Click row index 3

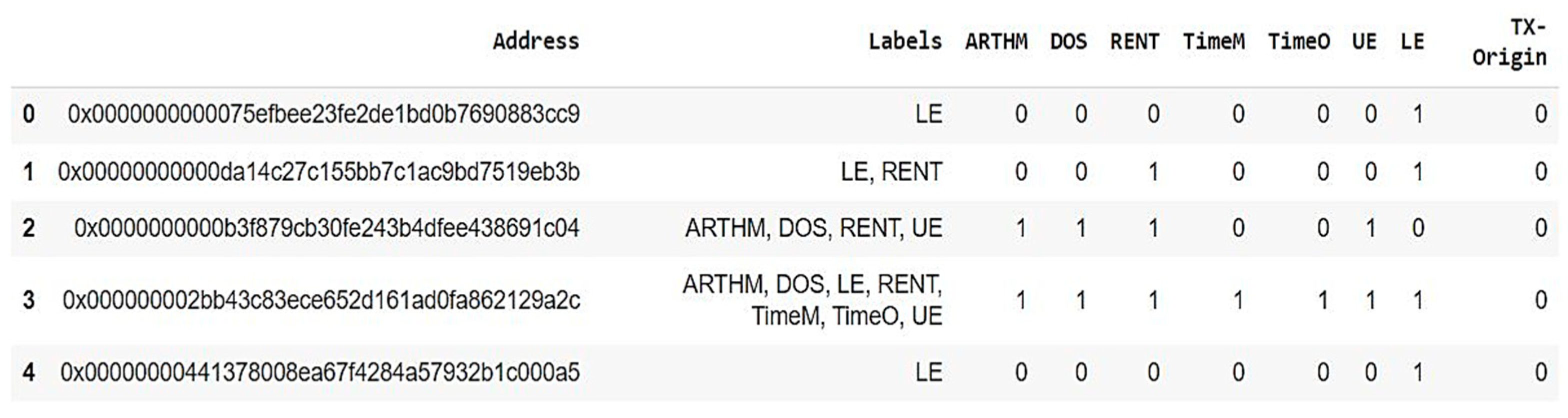[x=28, y=300]
